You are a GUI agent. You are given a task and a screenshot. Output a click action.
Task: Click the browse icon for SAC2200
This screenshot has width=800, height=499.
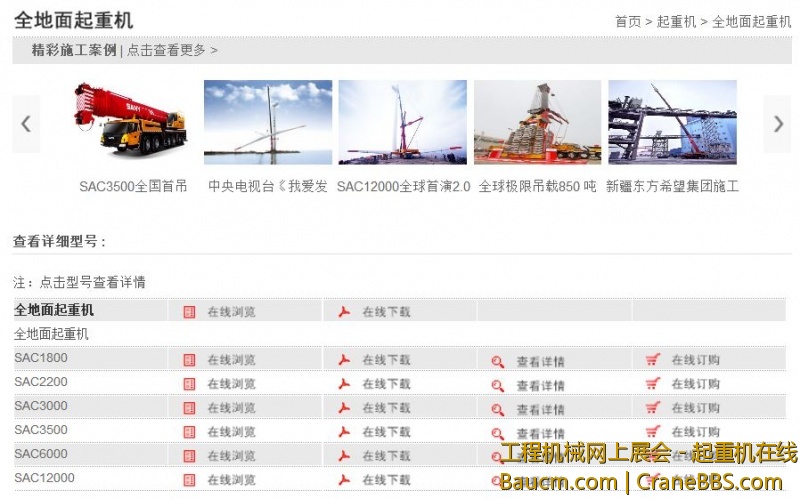[x=189, y=384]
